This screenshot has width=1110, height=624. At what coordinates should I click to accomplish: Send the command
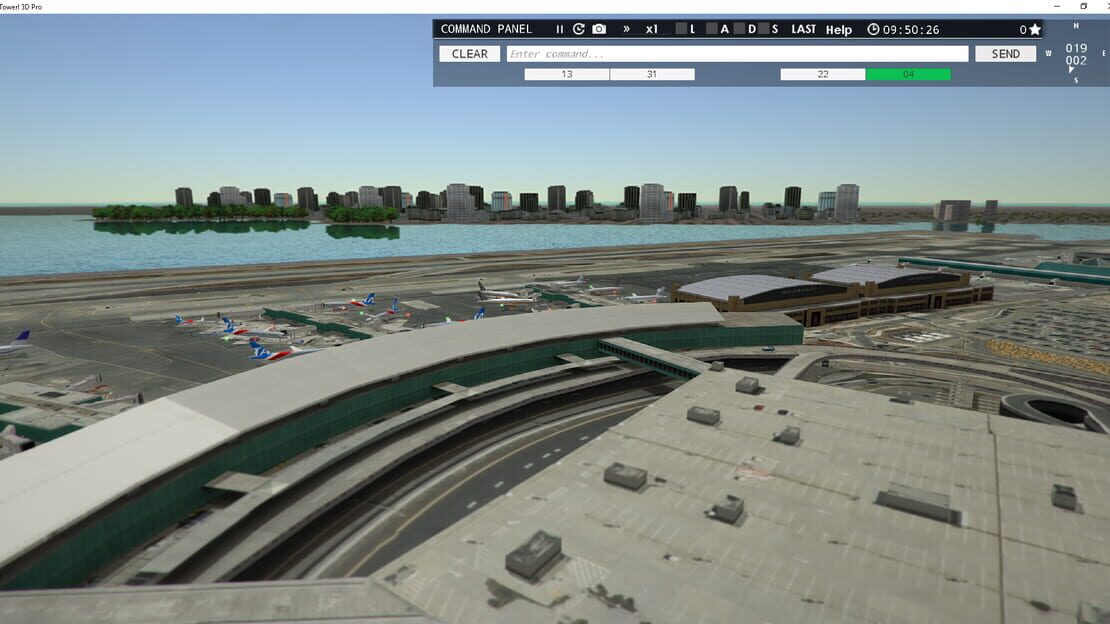click(x=1005, y=54)
